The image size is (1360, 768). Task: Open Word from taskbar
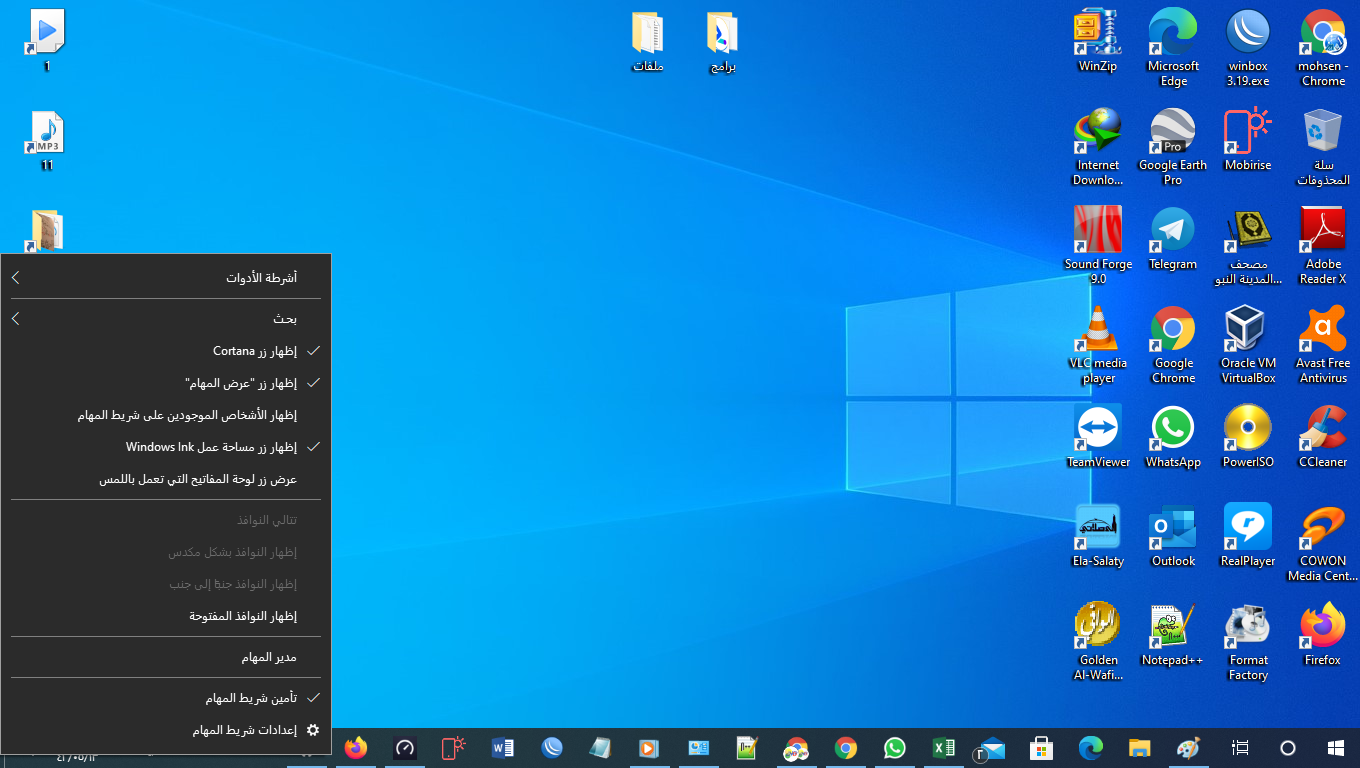502,748
